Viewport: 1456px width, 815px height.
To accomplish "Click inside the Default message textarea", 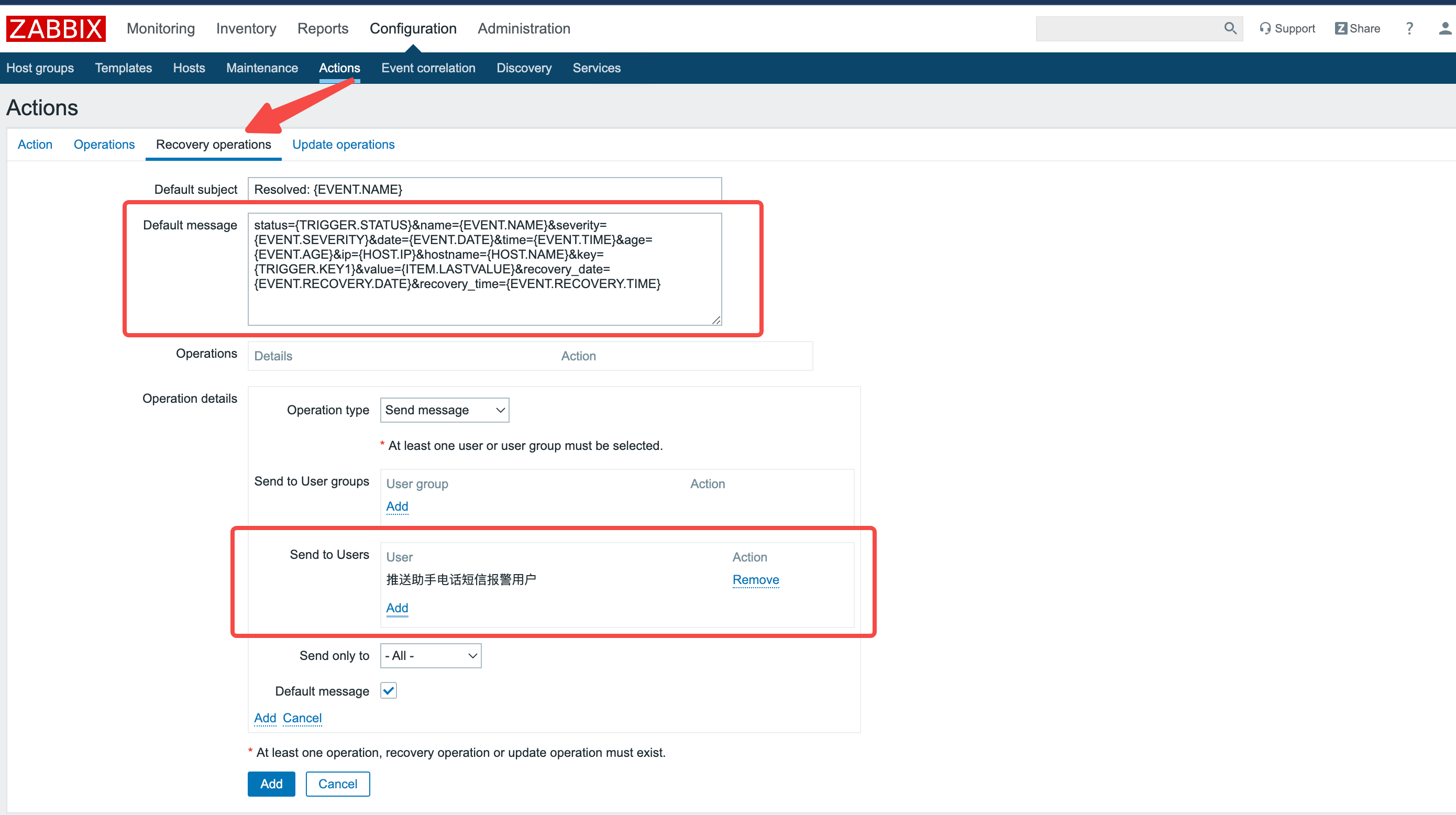I will click(484, 269).
